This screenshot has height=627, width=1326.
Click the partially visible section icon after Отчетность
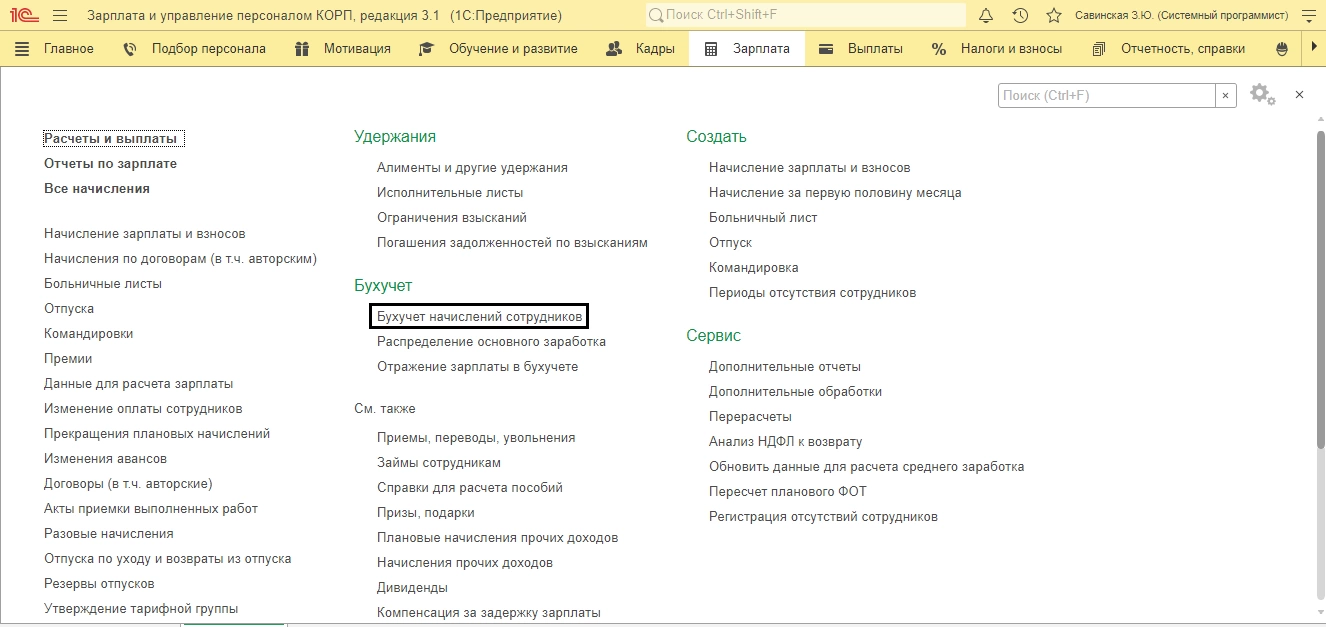coord(1283,49)
